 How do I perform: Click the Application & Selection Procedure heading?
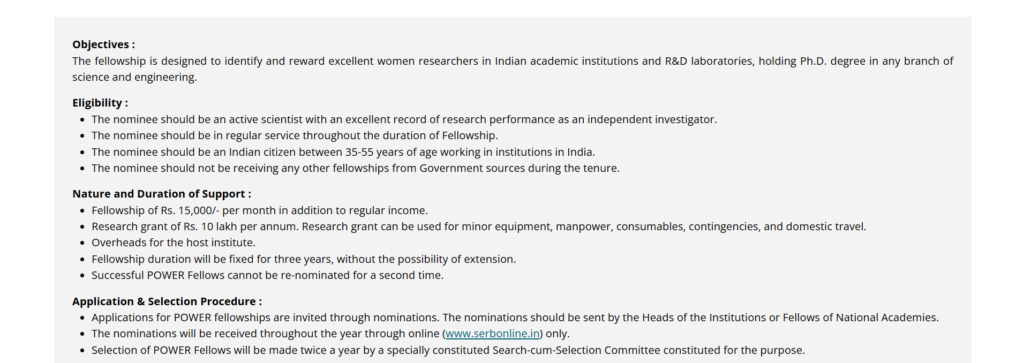[167, 302]
